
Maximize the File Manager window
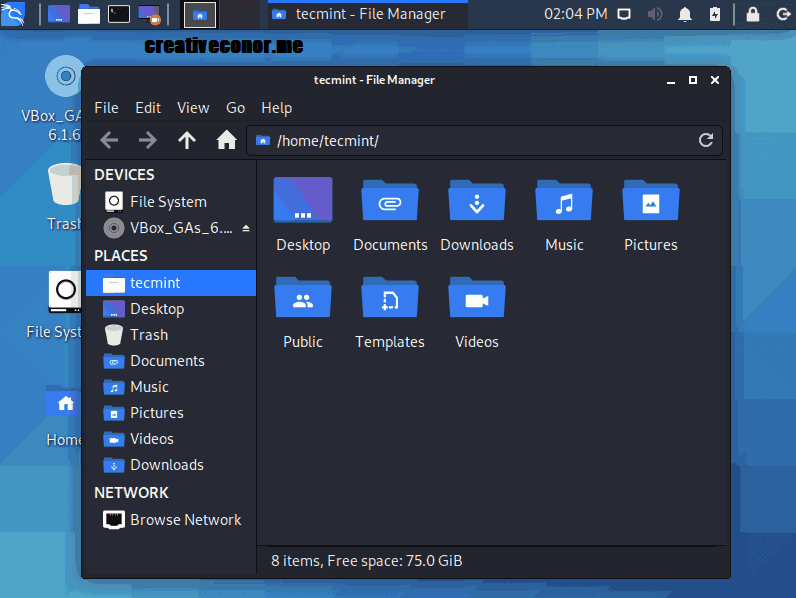coord(692,80)
